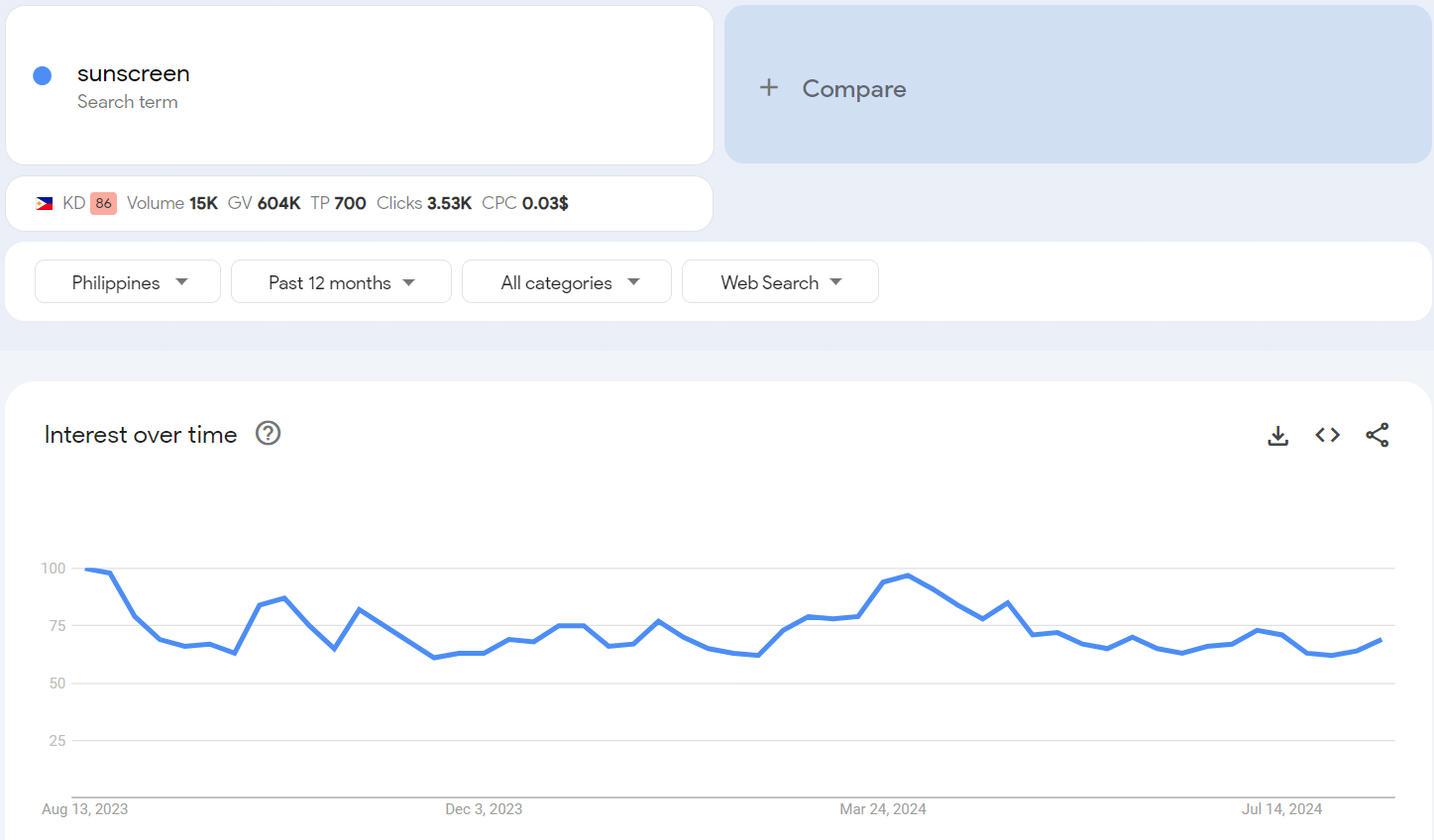Edit the sunscreen search term
Screen dimensions: 1434x840
tap(134, 74)
